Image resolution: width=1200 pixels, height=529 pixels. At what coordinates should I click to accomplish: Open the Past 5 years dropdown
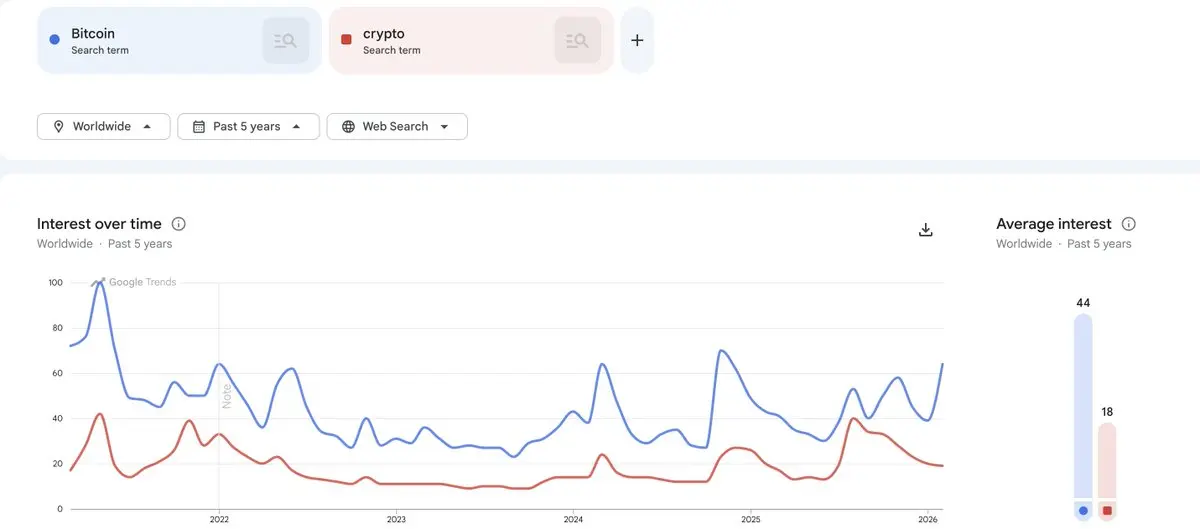click(296, 127)
